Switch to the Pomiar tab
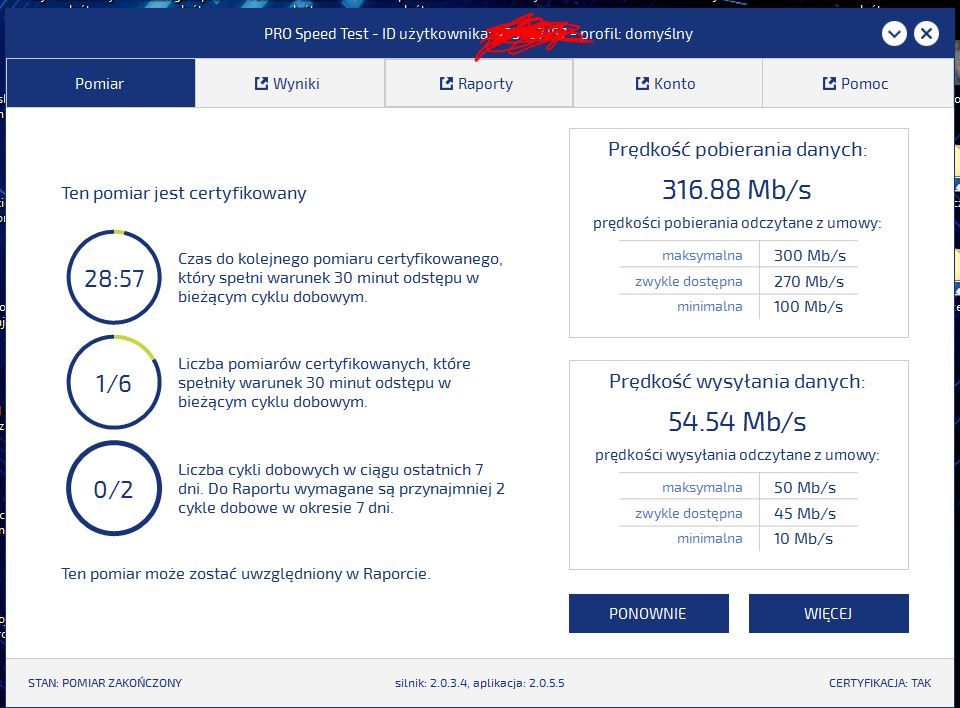Viewport: 960px width, 708px height. tap(100, 83)
